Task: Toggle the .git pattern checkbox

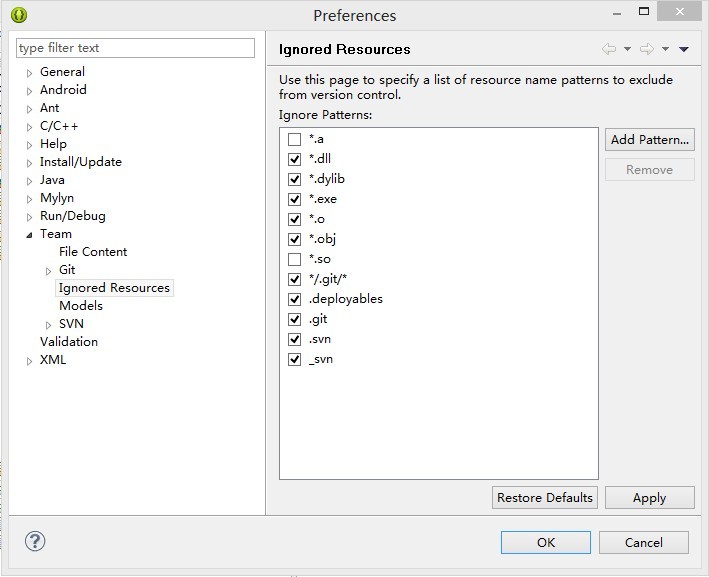Action: click(x=294, y=319)
